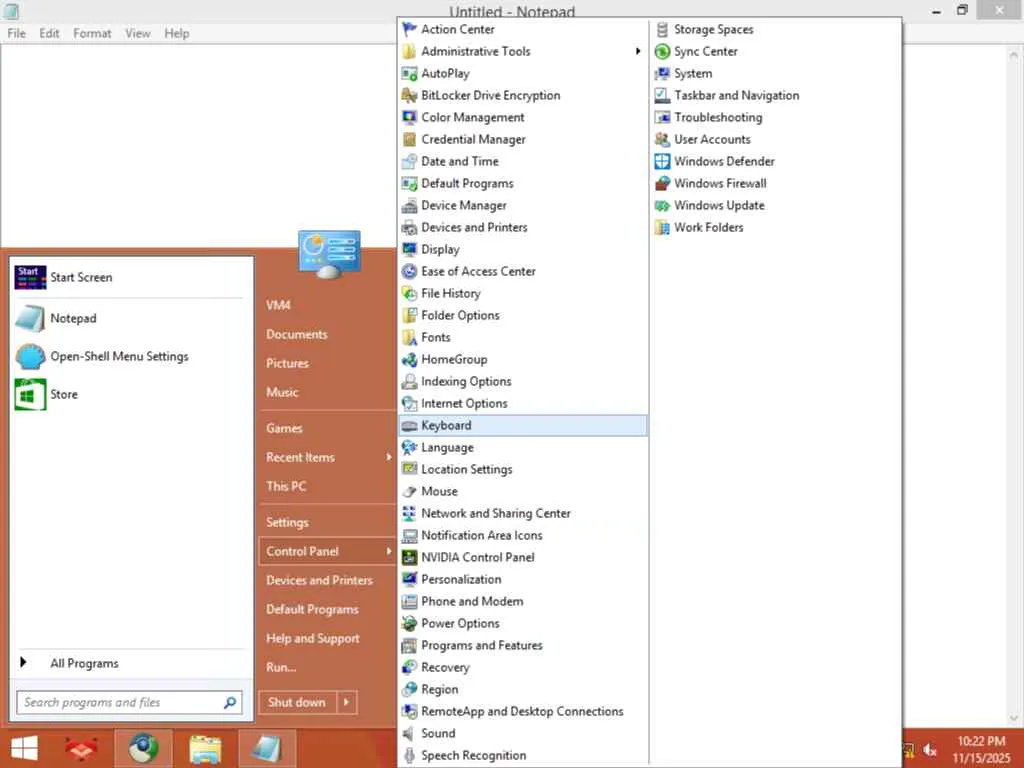Click the Notepad icon in Start menu
Viewport: 1024px width, 768px height.
click(x=30, y=319)
